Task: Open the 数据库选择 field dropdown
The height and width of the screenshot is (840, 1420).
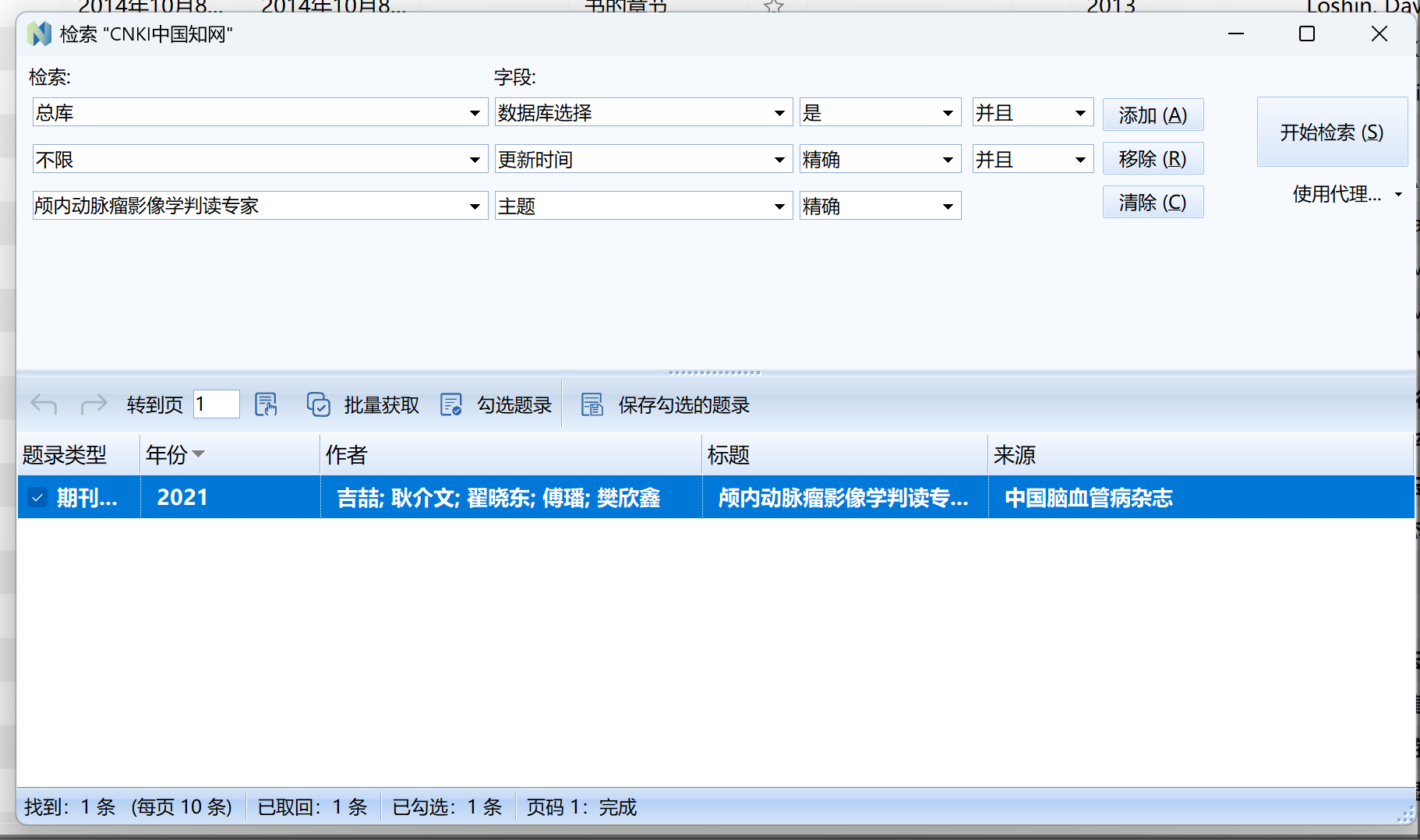Action: click(x=779, y=113)
